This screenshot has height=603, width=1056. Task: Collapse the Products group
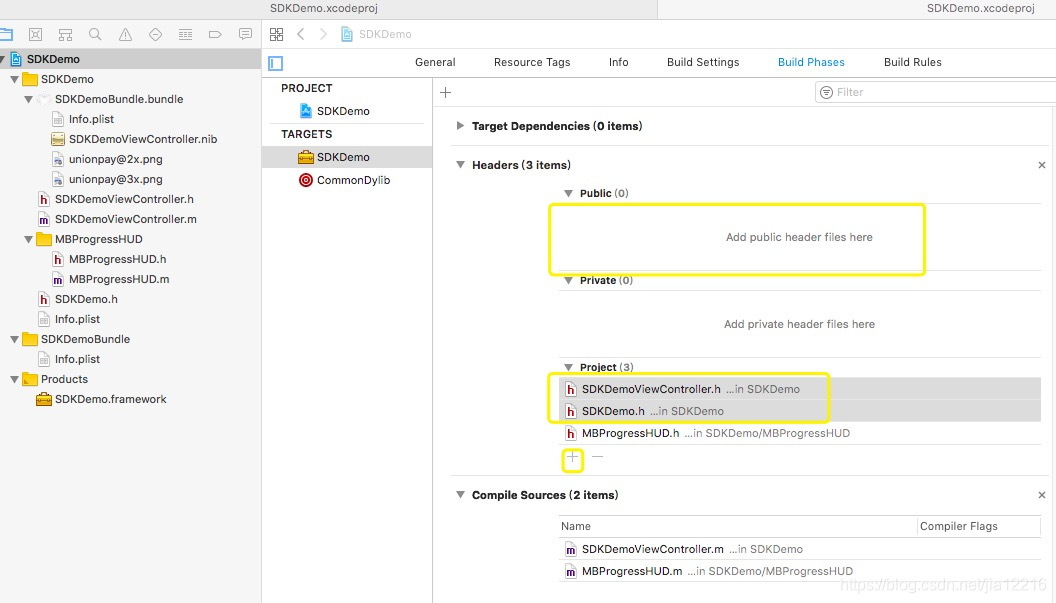(x=14, y=379)
